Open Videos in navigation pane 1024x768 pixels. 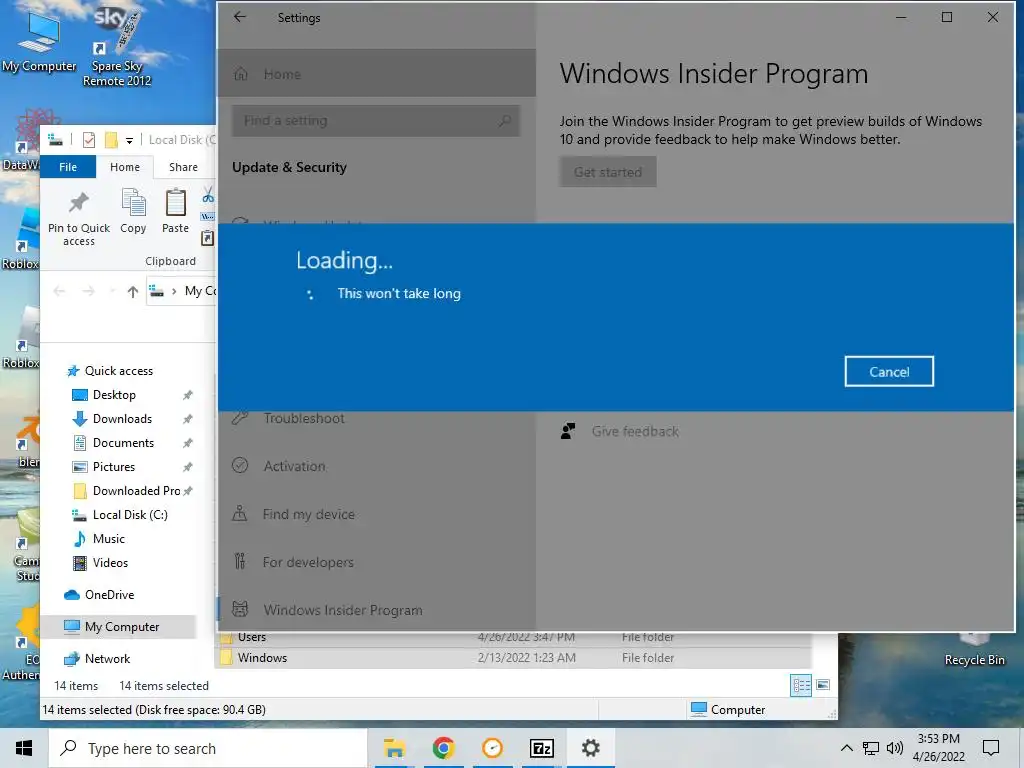110,563
